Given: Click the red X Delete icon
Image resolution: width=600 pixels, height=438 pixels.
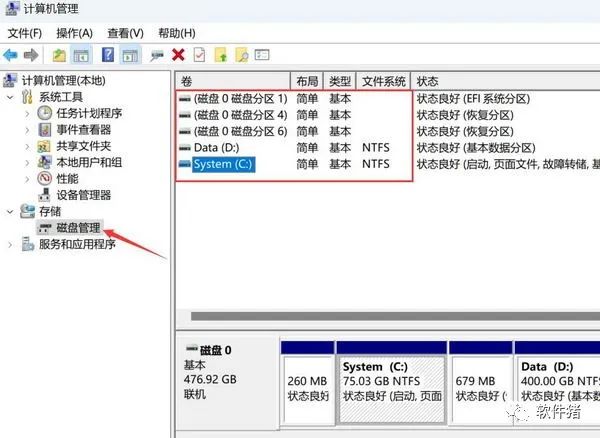Looking at the screenshot, I should click(x=178, y=55).
